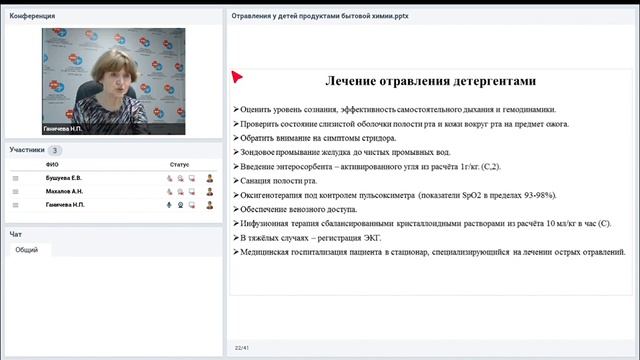
Task: Click the presentation file name title
Action: click(320, 16)
